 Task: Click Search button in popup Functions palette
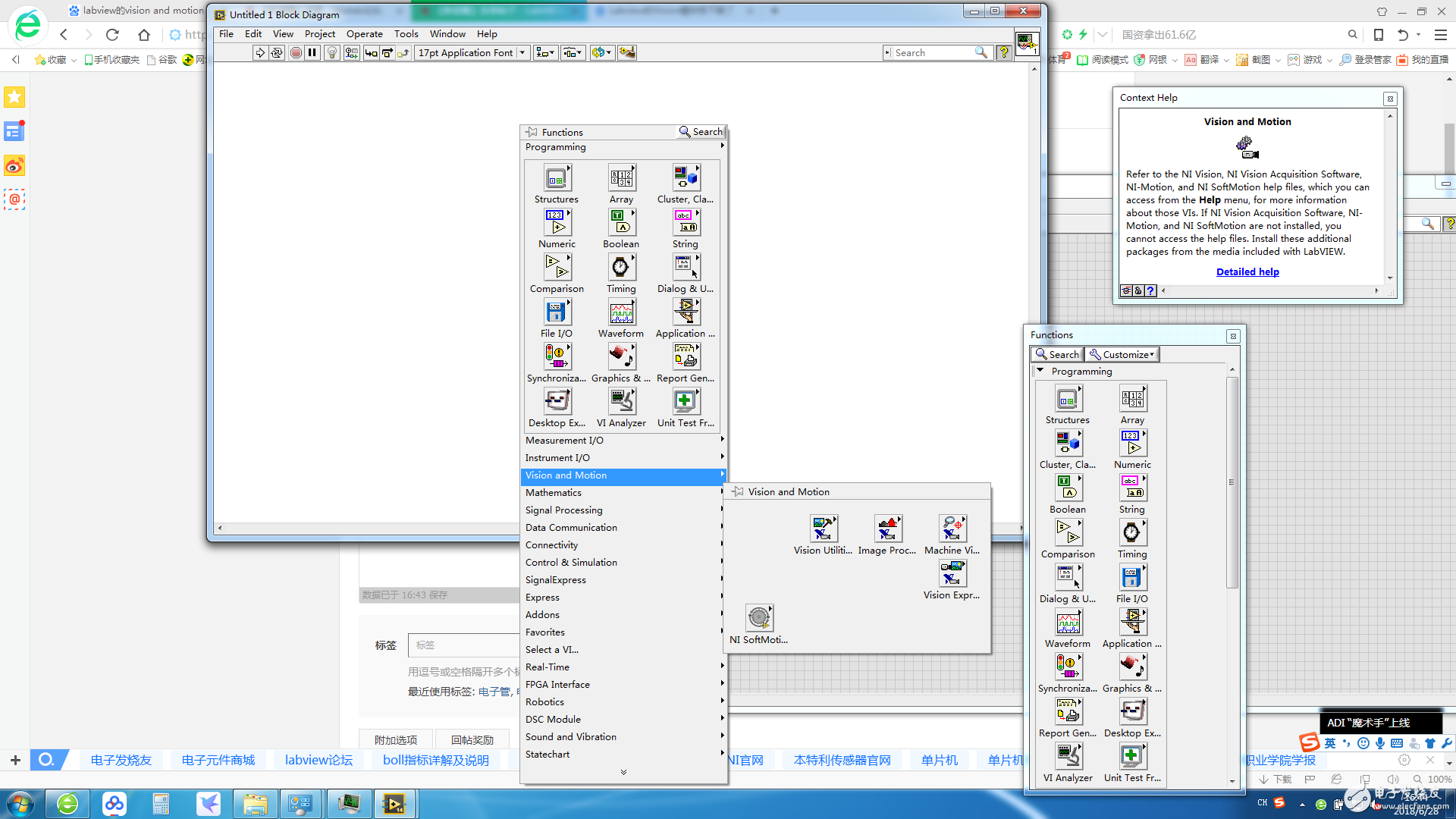pos(701,132)
